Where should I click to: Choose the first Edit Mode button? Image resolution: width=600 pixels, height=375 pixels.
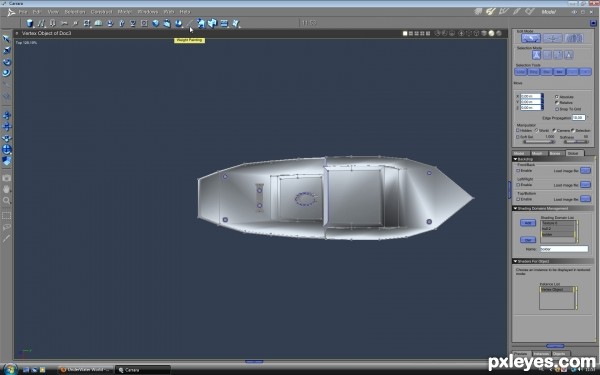pos(531,38)
